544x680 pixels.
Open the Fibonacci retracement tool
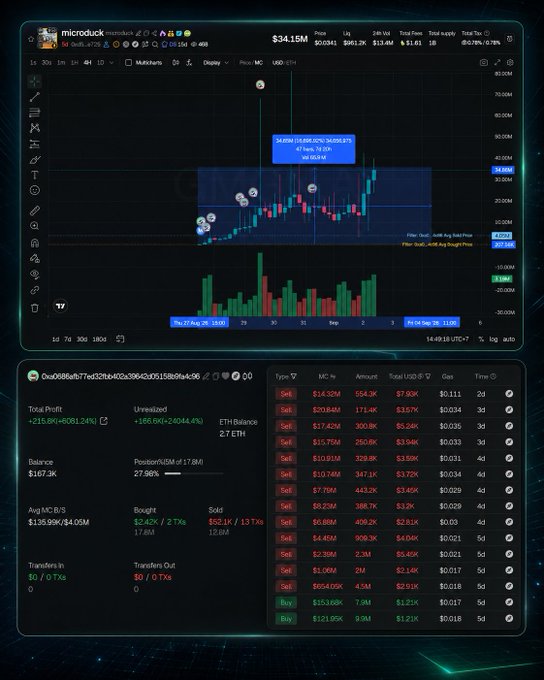pos(35,113)
